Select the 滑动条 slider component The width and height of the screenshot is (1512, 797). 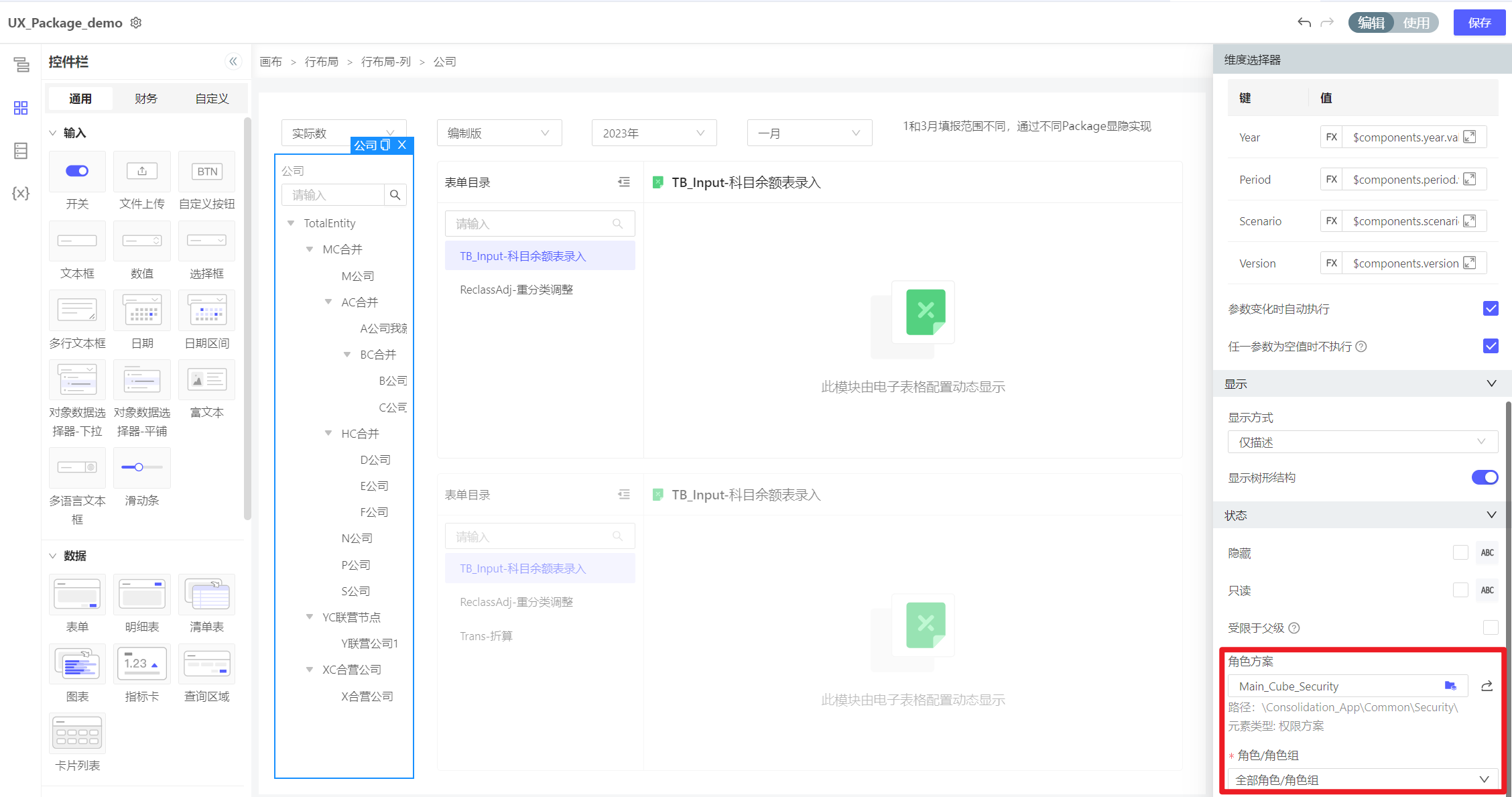(141, 468)
